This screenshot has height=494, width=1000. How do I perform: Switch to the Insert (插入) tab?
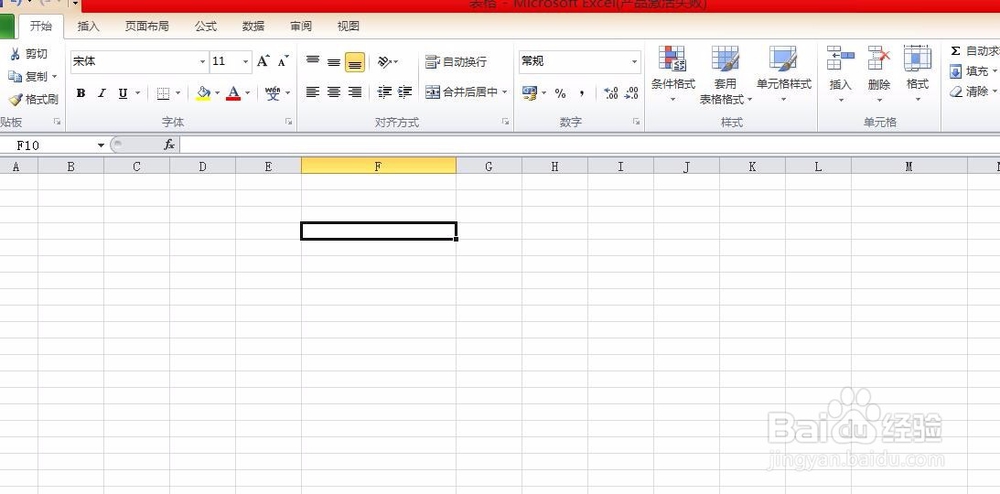[x=89, y=26]
